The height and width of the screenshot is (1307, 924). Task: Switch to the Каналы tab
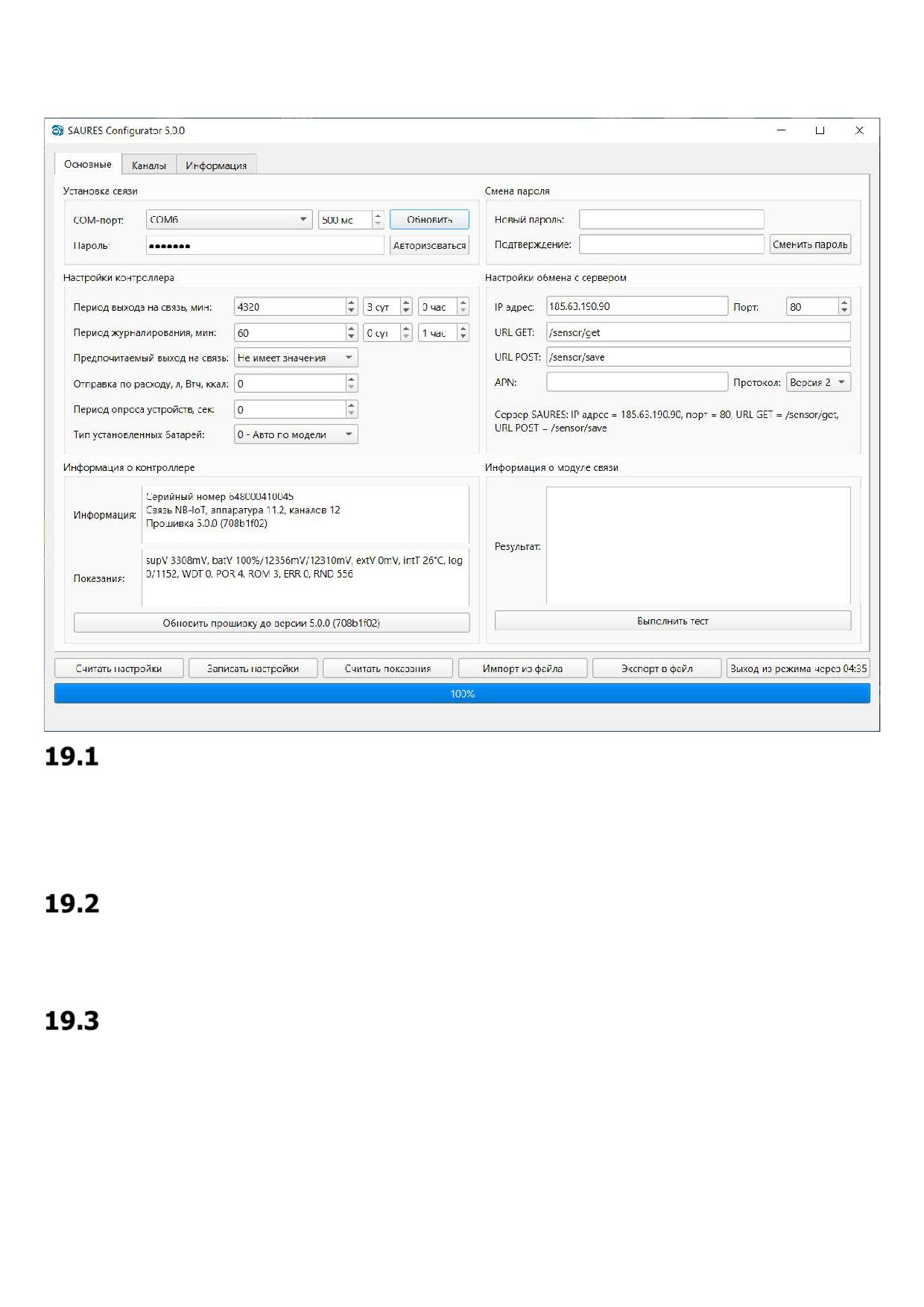149,165
